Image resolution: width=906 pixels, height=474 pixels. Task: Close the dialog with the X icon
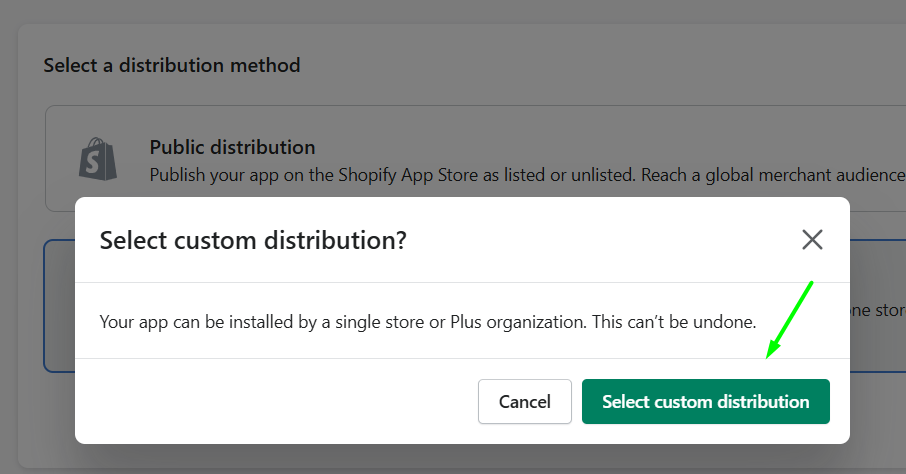click(812, 239)
